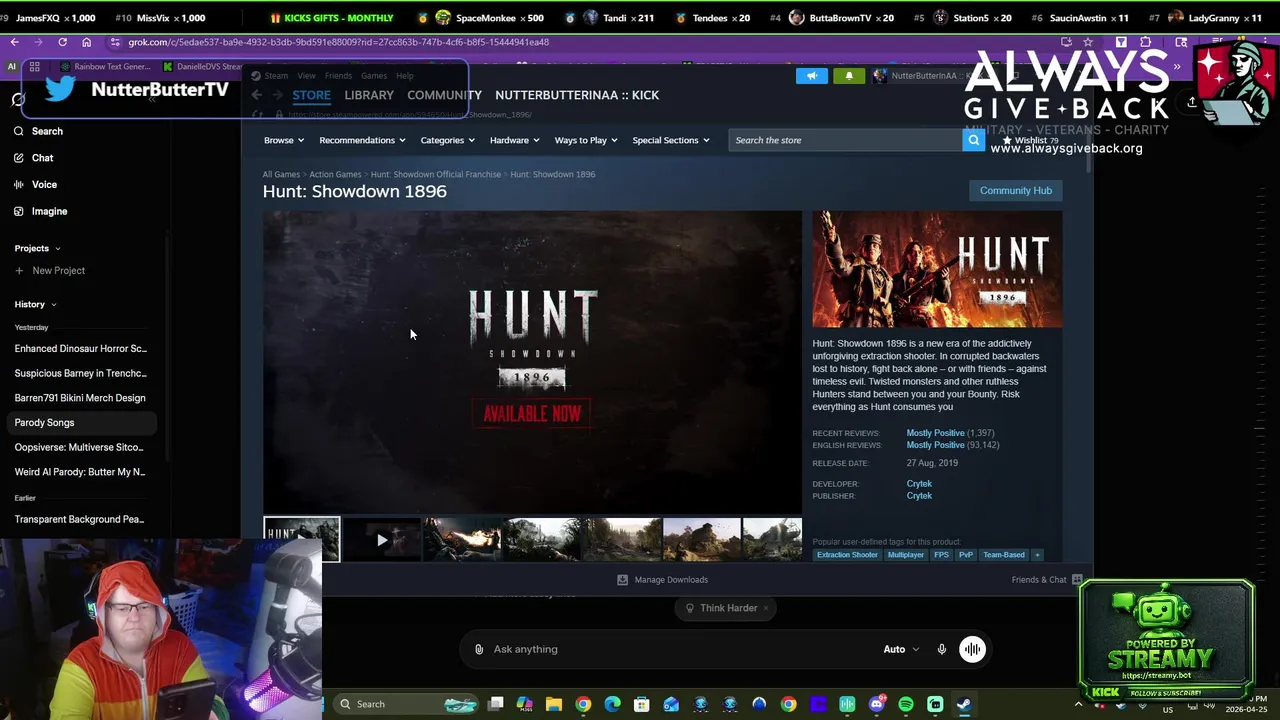The width and height of the screenshot is (1280, 720).
Task: Bookmark this page with the star icon
Action: click(1088, 42)
